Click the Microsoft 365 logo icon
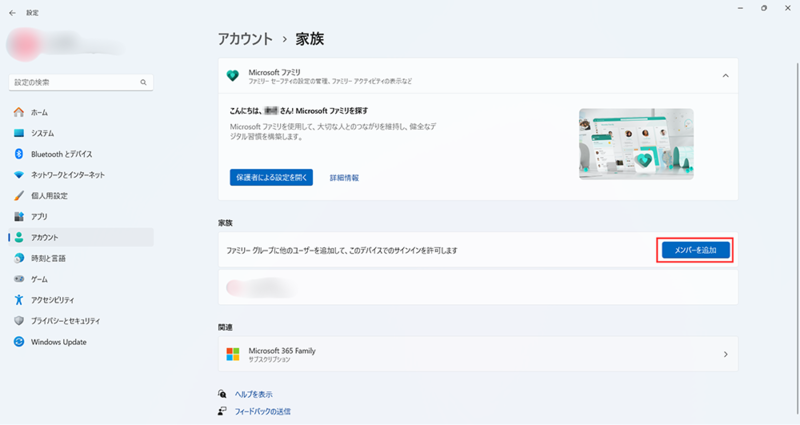The width and height of the screenshot is (800, 425). coord(233,354)
